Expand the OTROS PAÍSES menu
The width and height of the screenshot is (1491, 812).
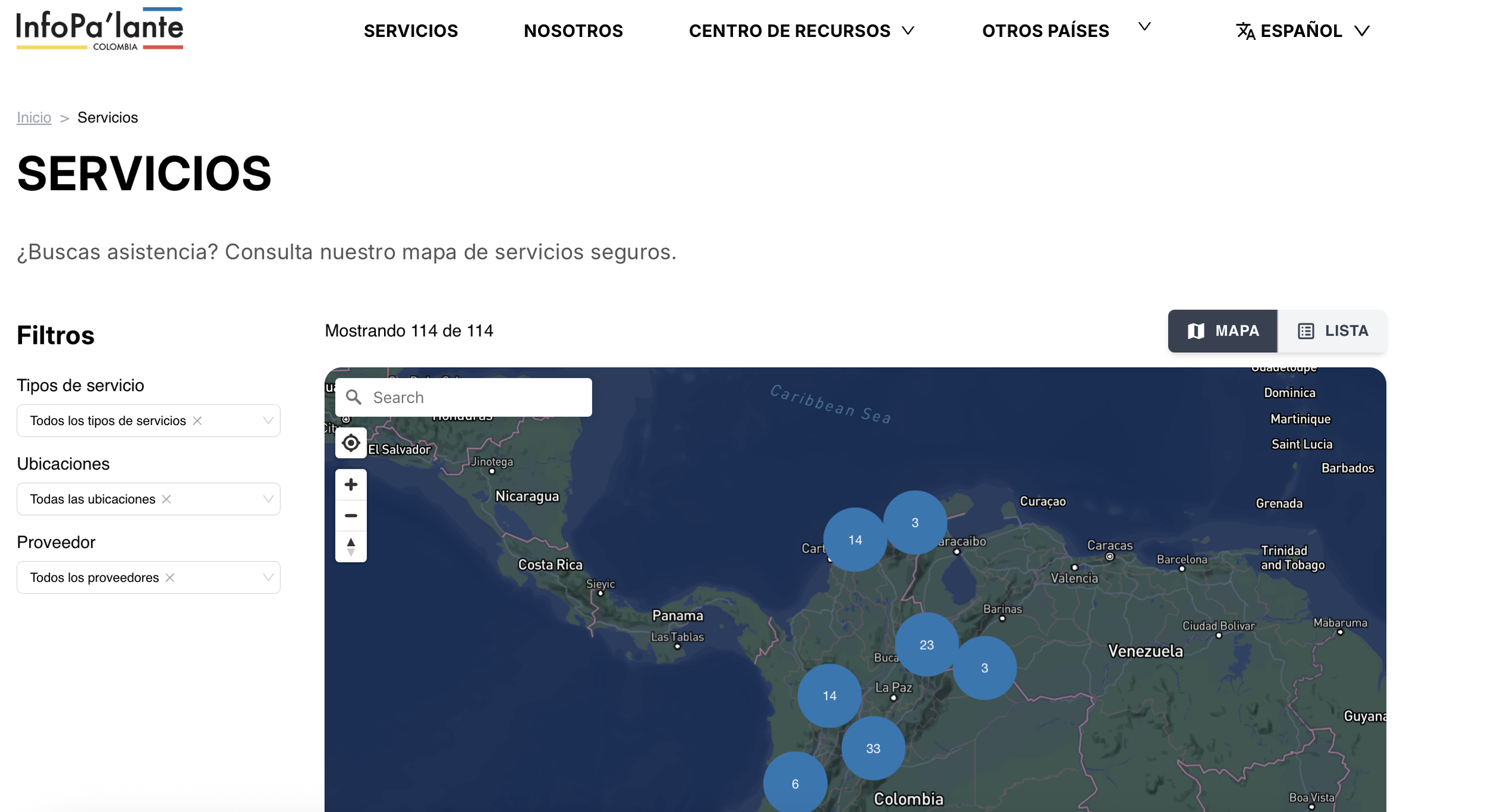tap(1045, 30)
